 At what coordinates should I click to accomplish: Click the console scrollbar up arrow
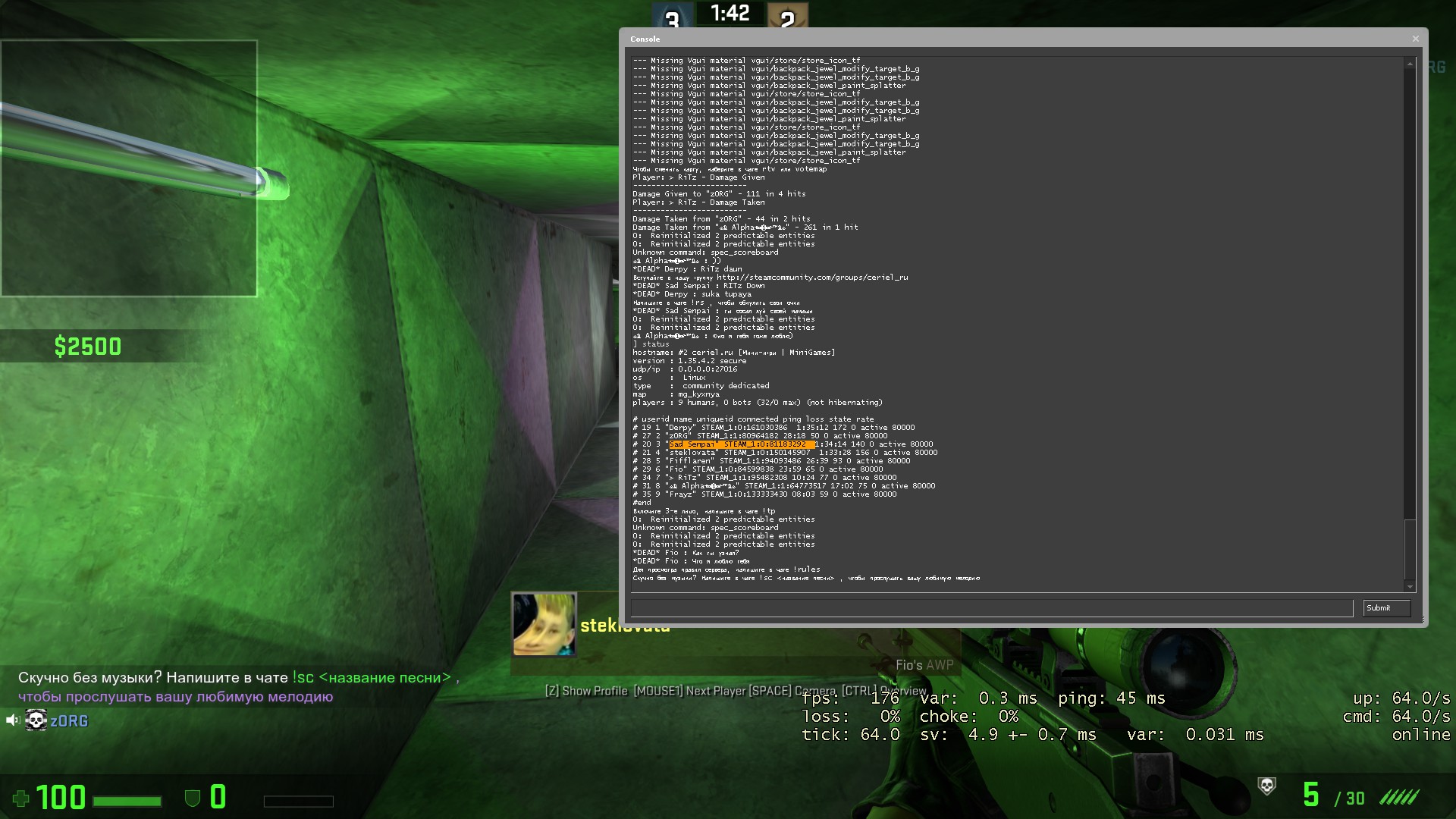pyautogui.click(x=1410, y=64)
